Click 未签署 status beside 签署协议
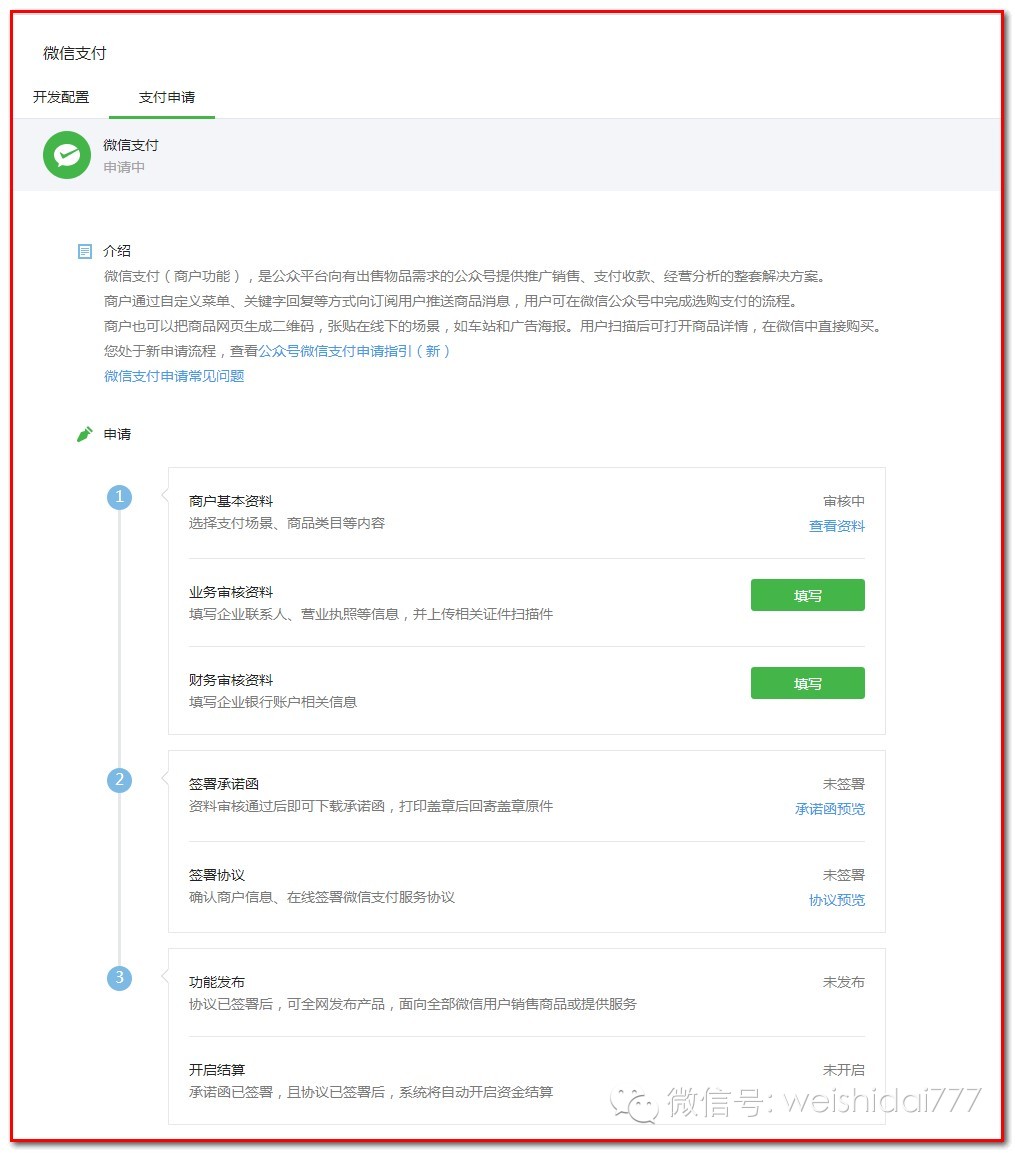Image resolution: width=1015 pixels, height=1153 pixels. pos(844,875)
